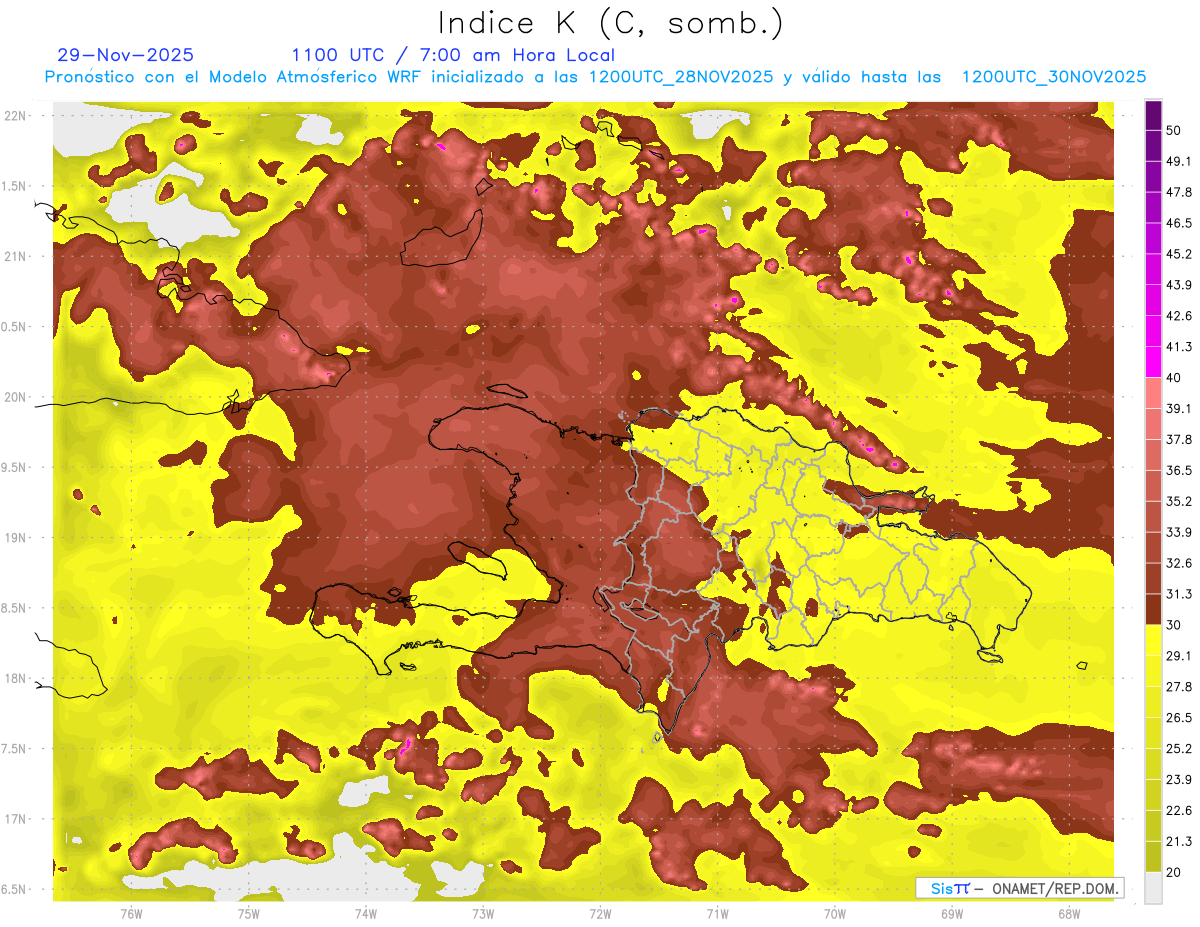Image resolution: width=1200 pixels, height=927 pixels.
Task: Click the "74W" longitude label
Action: tap(366, 913)
